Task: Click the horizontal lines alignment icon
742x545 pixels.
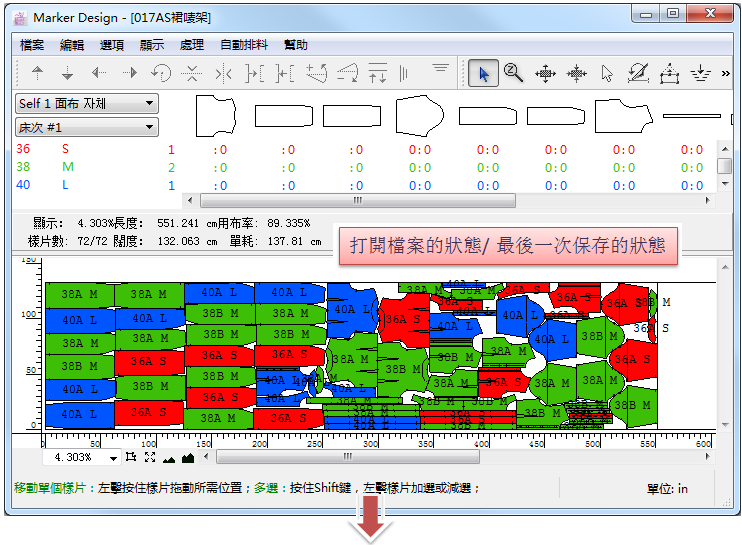Action: tap(441, 69)
